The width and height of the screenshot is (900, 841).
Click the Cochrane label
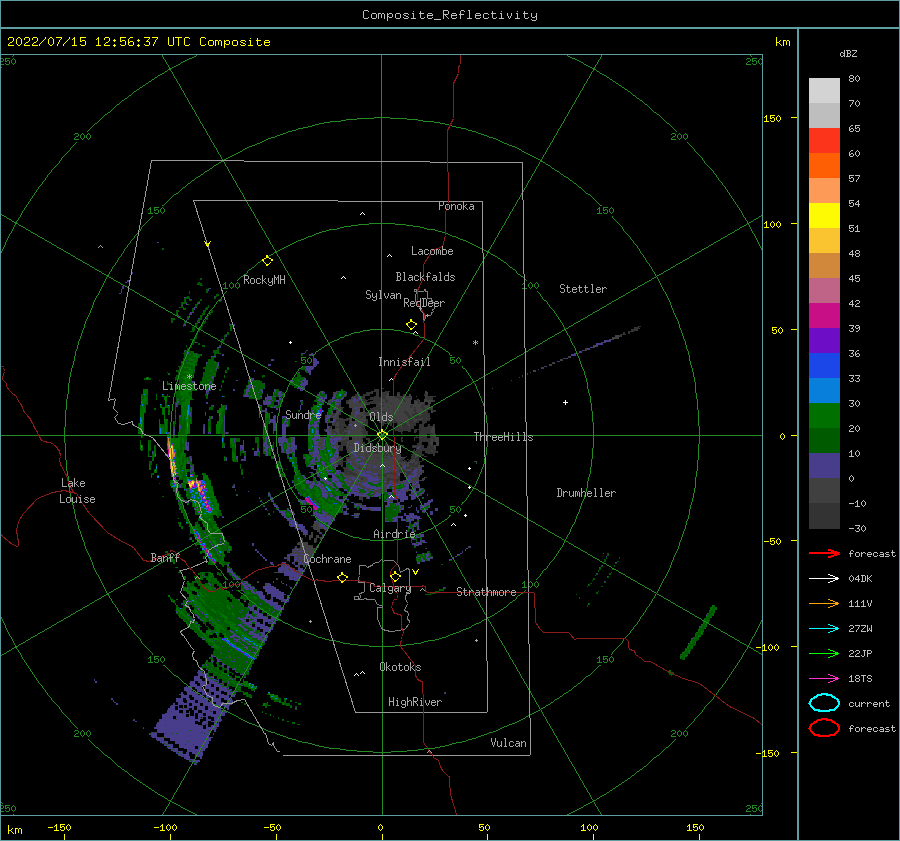click(x=327, y=559)
